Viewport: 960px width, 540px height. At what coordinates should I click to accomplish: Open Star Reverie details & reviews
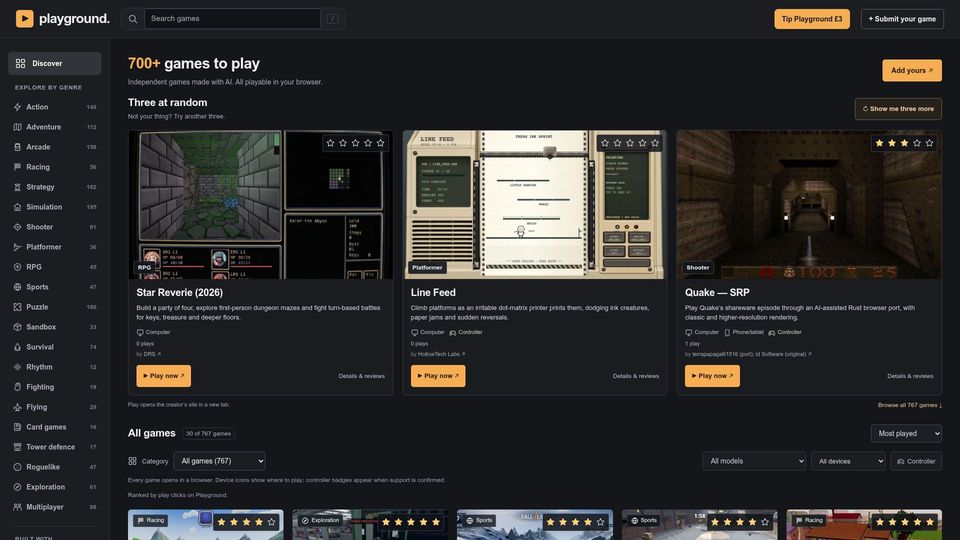click(362, 376)
